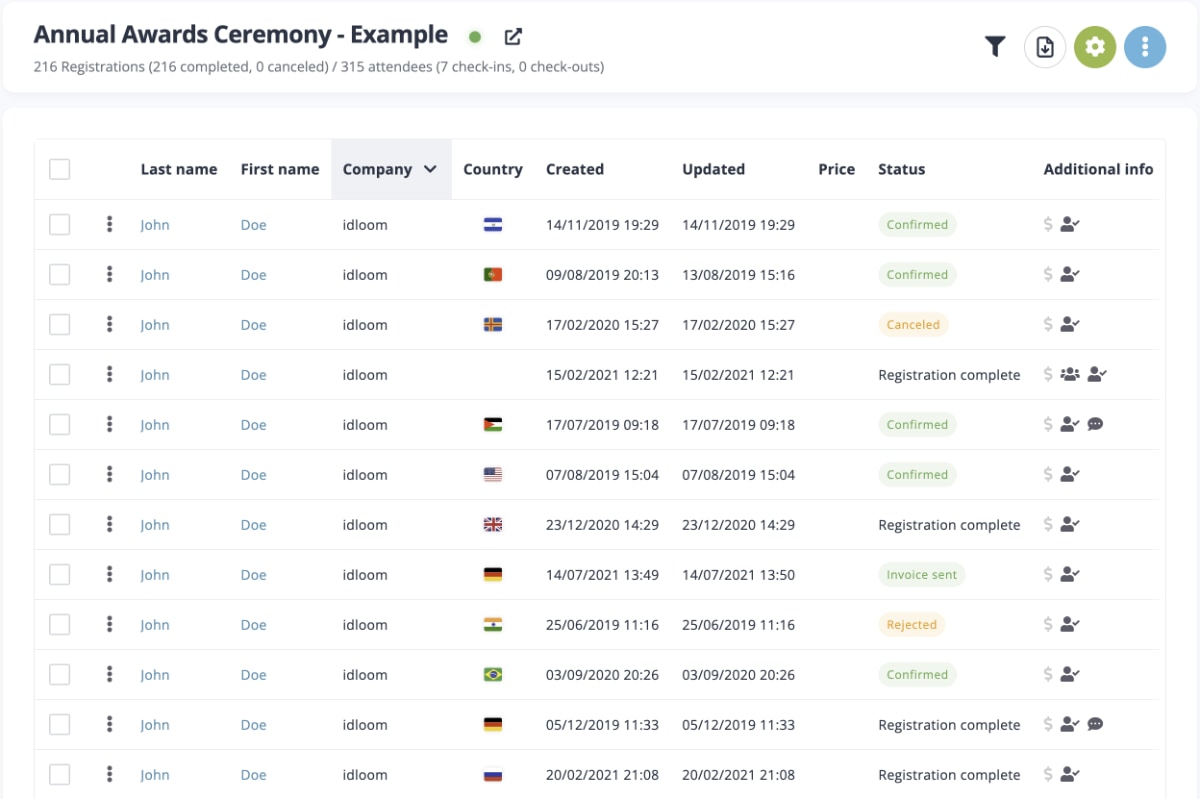Toggle the select-all checkbox in table header
Viewport: 1200px width, 799px height.
[60, 169]
